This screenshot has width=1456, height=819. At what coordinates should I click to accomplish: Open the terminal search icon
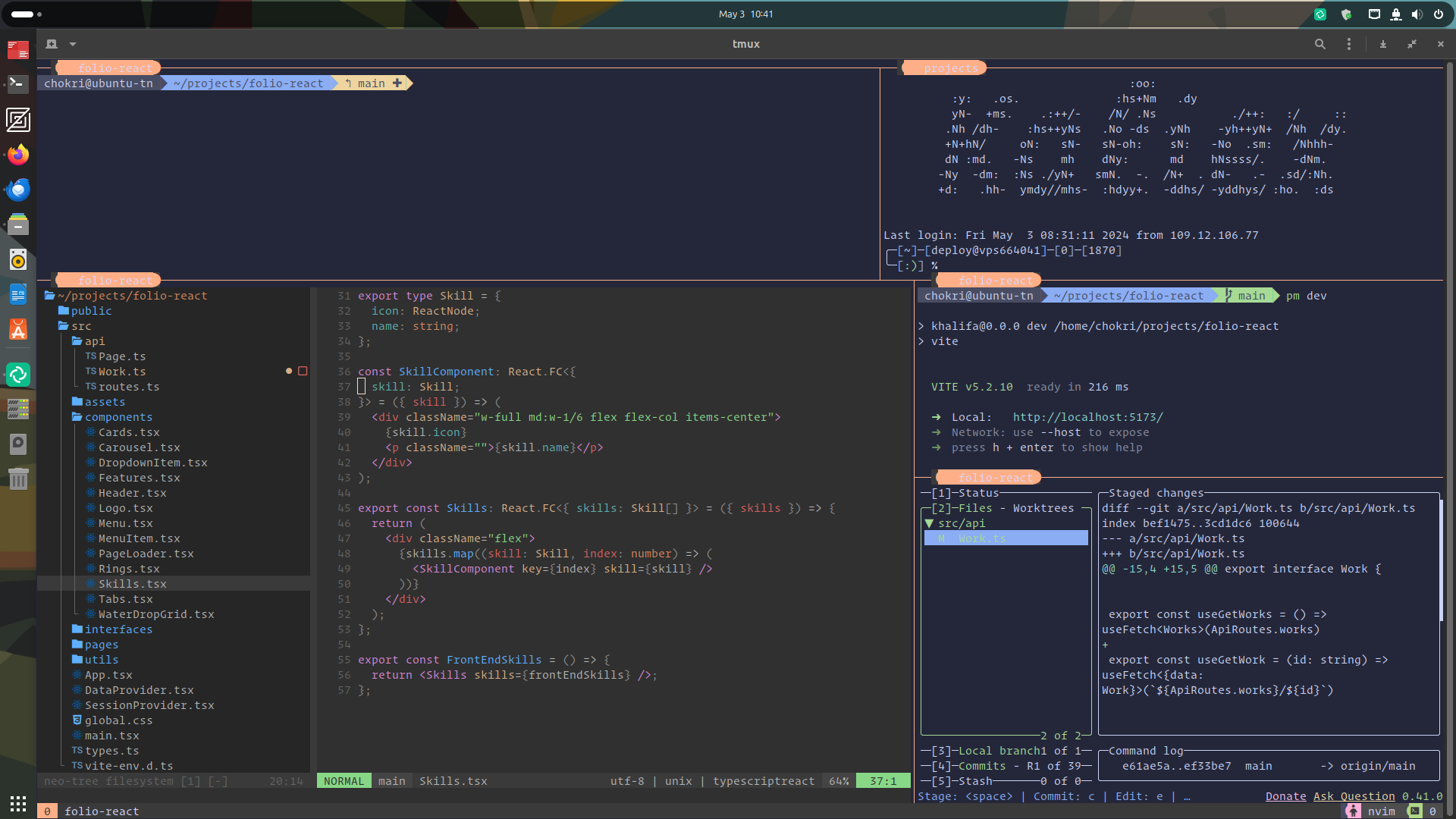tap(1320, 44)
